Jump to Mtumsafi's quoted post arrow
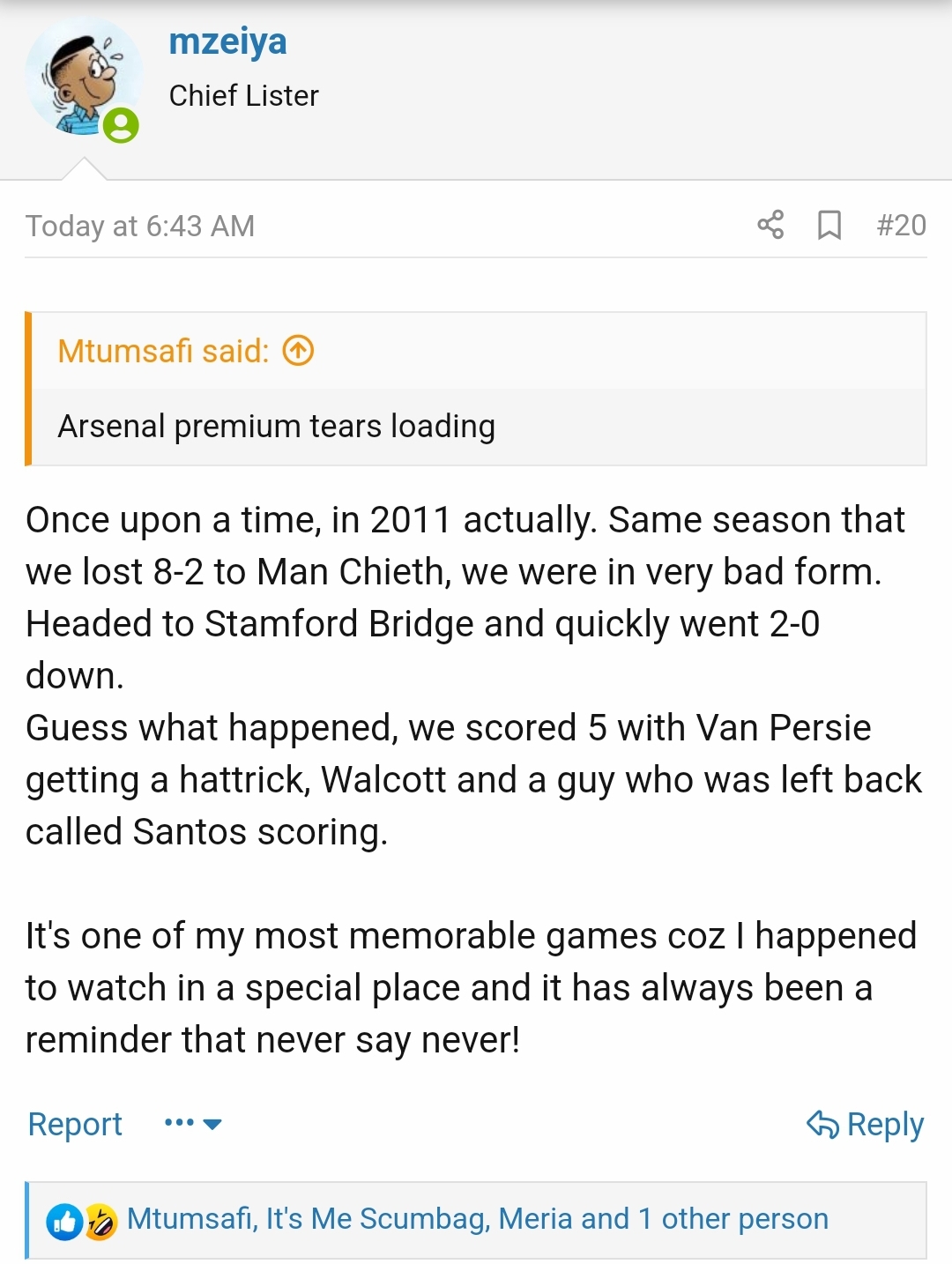The image size is (952, 1264). point(298,351)
